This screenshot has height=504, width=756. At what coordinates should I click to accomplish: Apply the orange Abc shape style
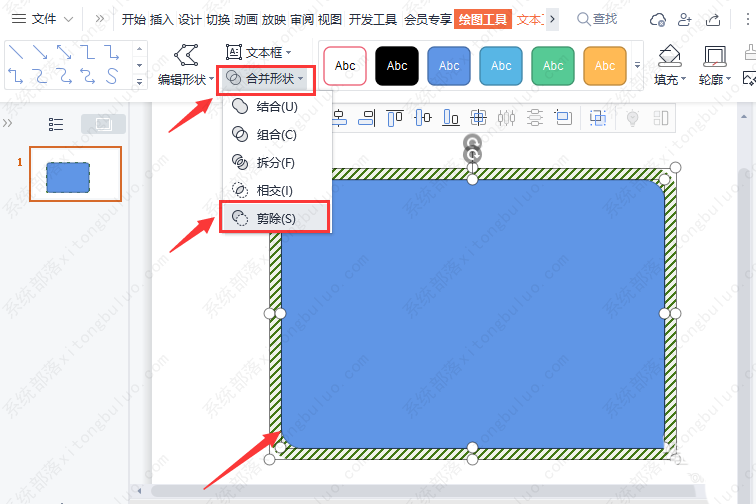(605, 66)
